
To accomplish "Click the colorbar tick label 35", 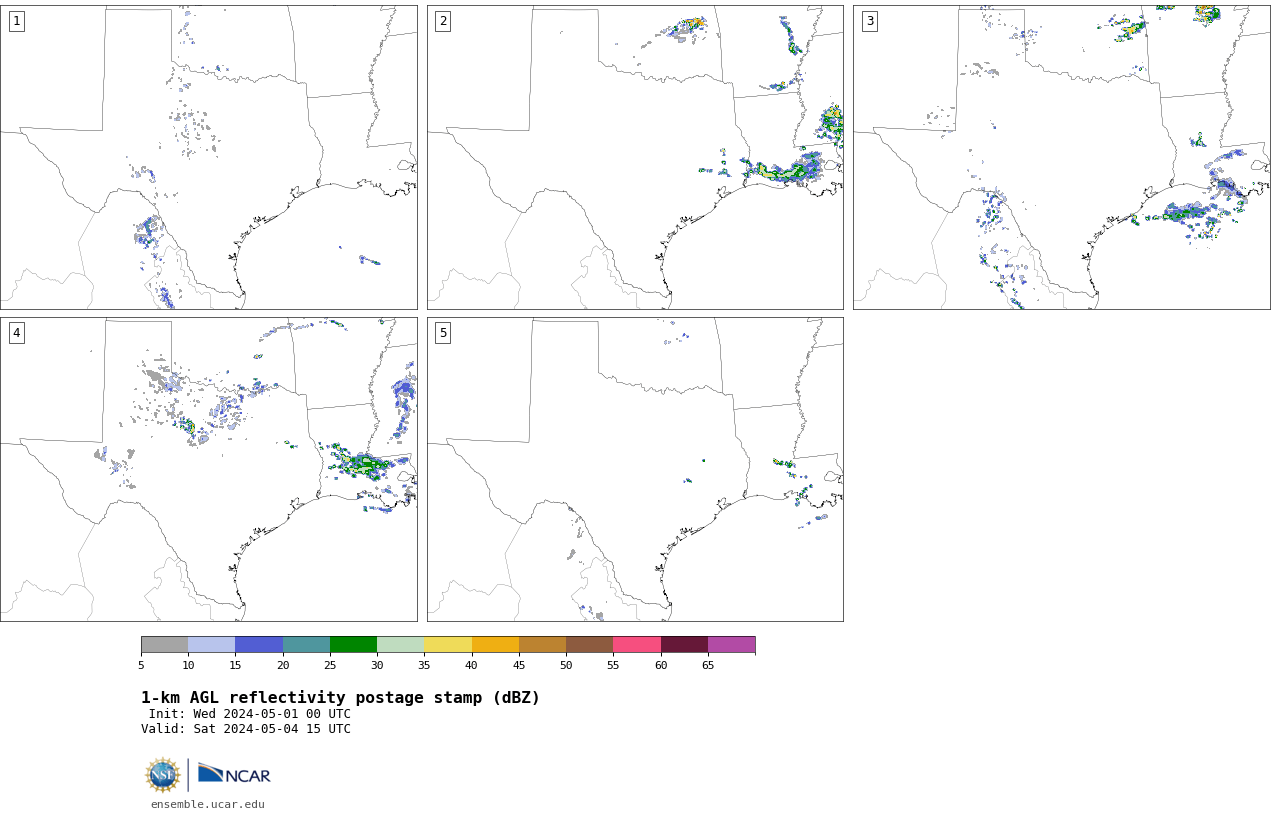I will (424, 666).
